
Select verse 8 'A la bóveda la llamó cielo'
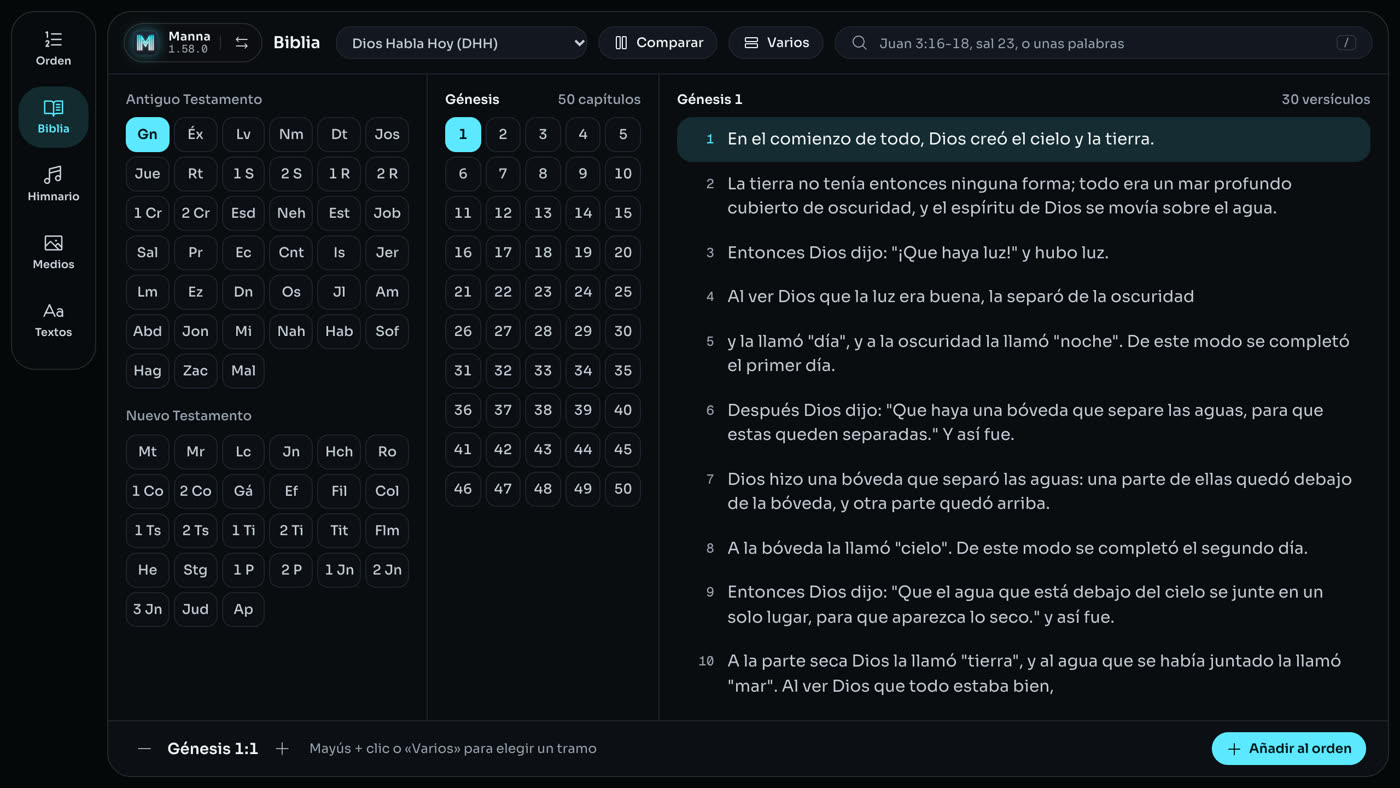pyautogui.click(x=1023, y=548)
